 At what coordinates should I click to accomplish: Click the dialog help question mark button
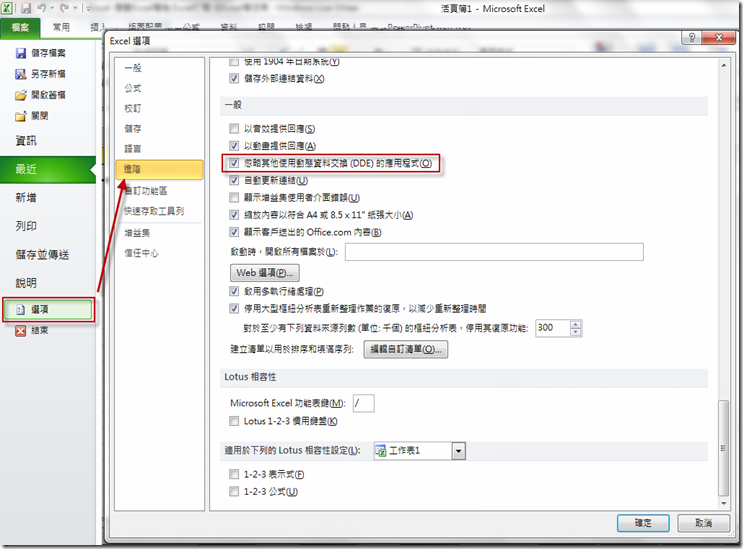coord(691,38)
